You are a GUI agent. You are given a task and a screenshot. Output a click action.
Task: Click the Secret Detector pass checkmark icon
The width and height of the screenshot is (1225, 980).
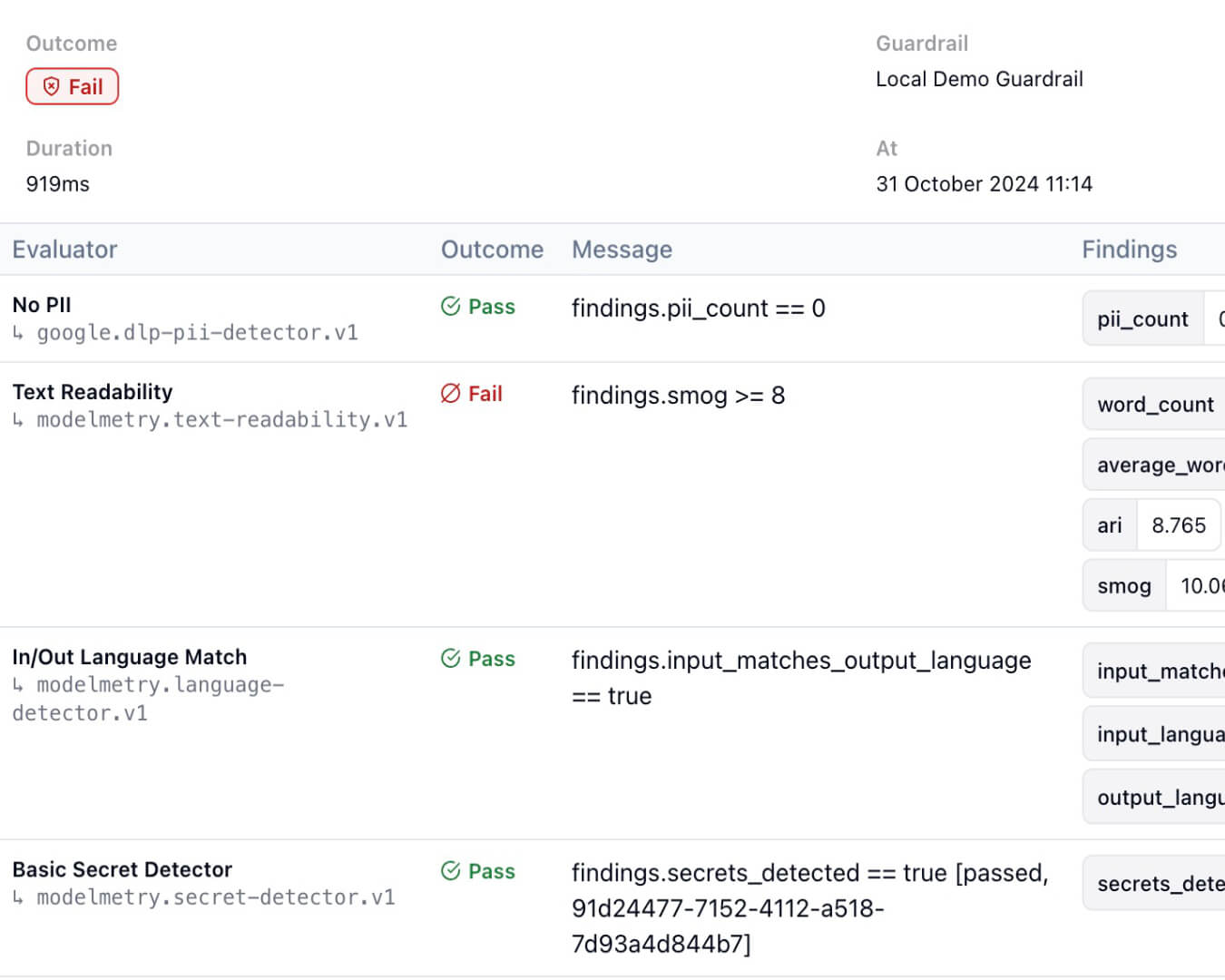point(451,871)
